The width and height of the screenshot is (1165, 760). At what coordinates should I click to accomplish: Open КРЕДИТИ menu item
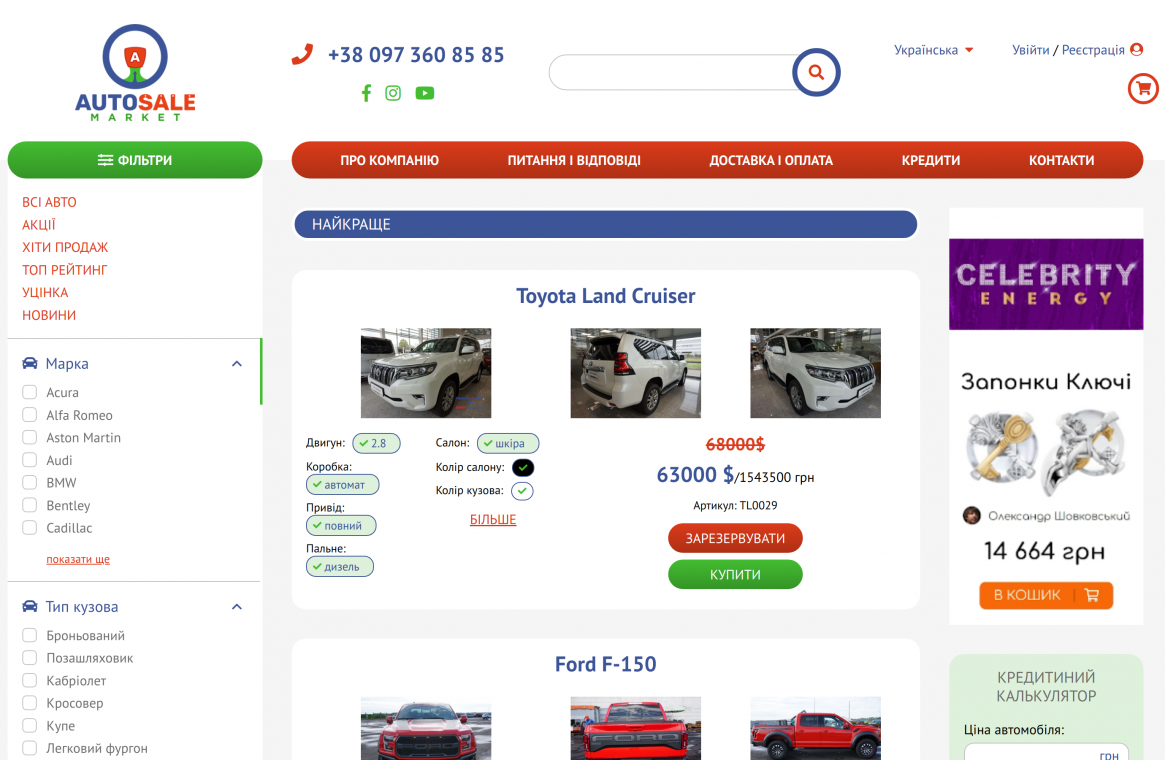[930, 160]
